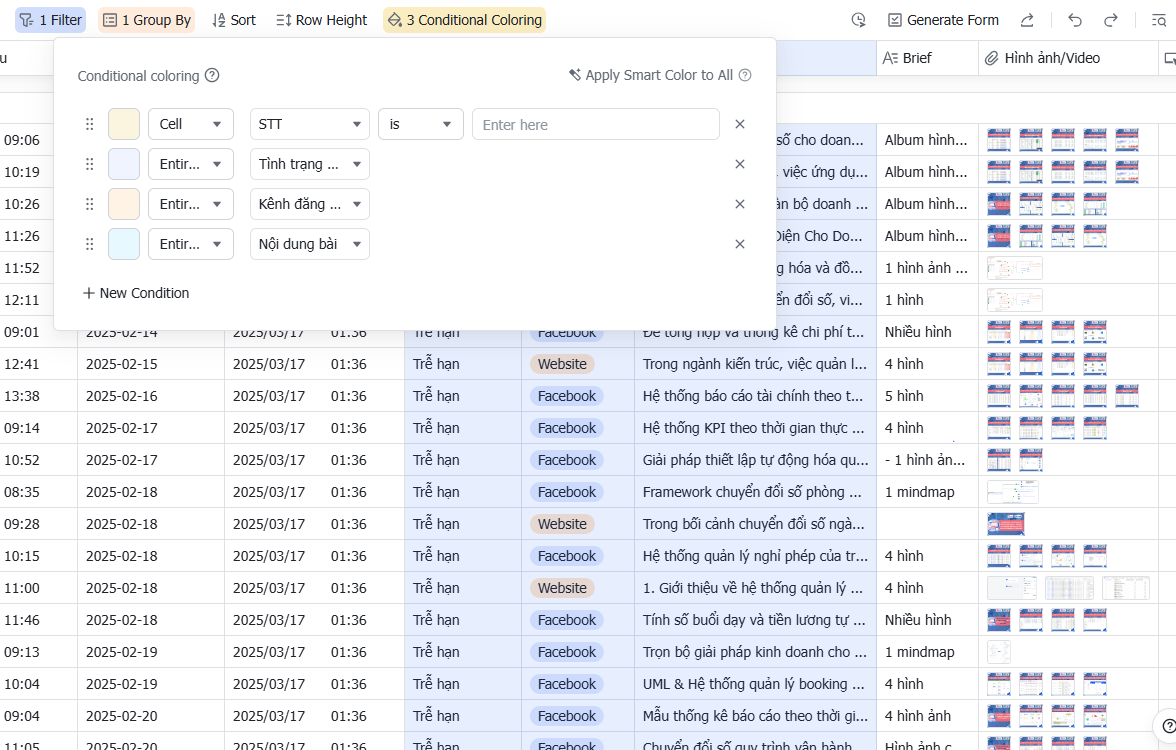This screenshot has width=1176, height=750.
Task: Select cell 'UML & Hệ thống quản lý booking ...'
Action: pyautogui.click(x=755, y=684)
